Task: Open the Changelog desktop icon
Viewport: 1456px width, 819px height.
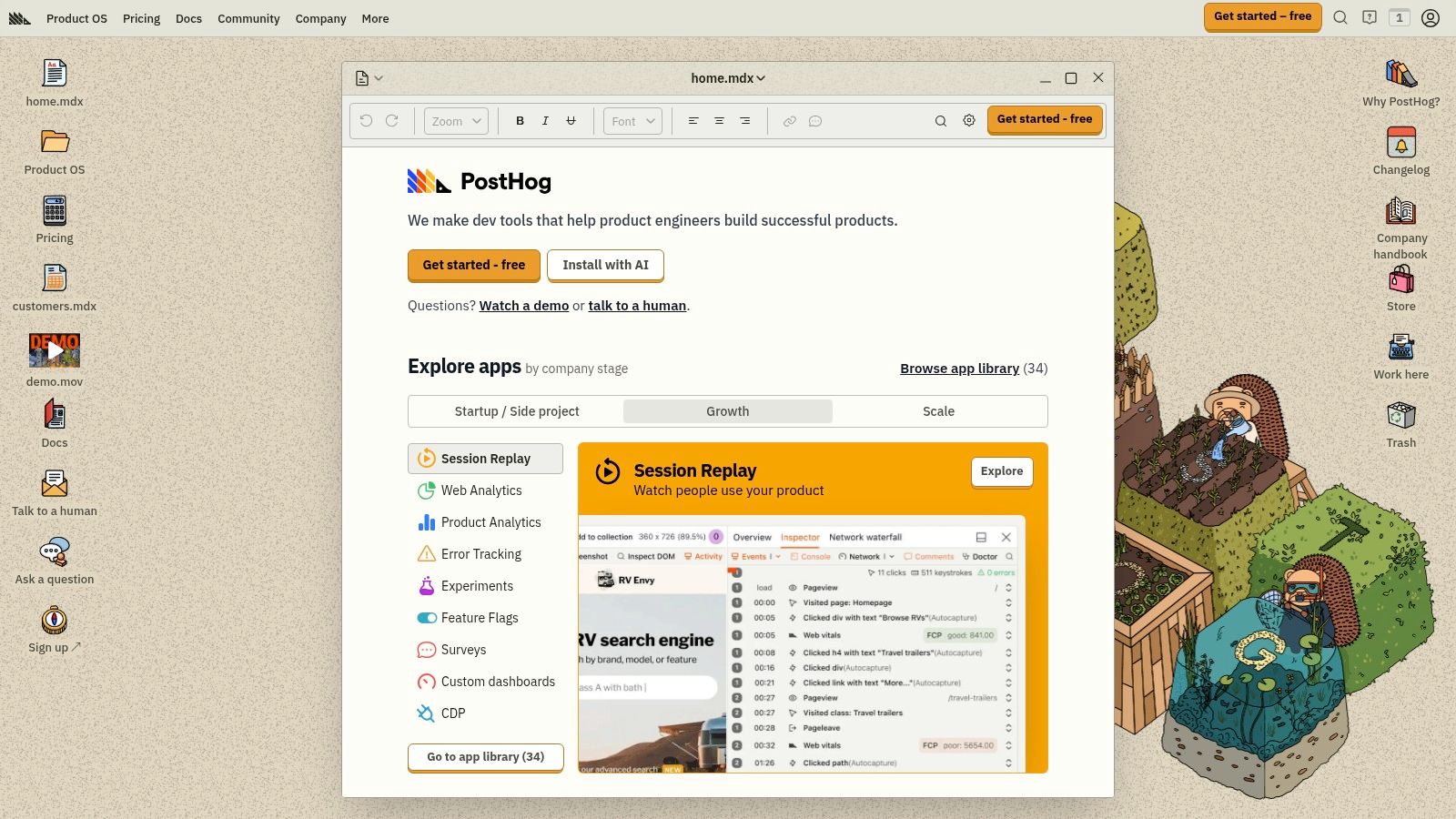Action: click(1401, 151)
